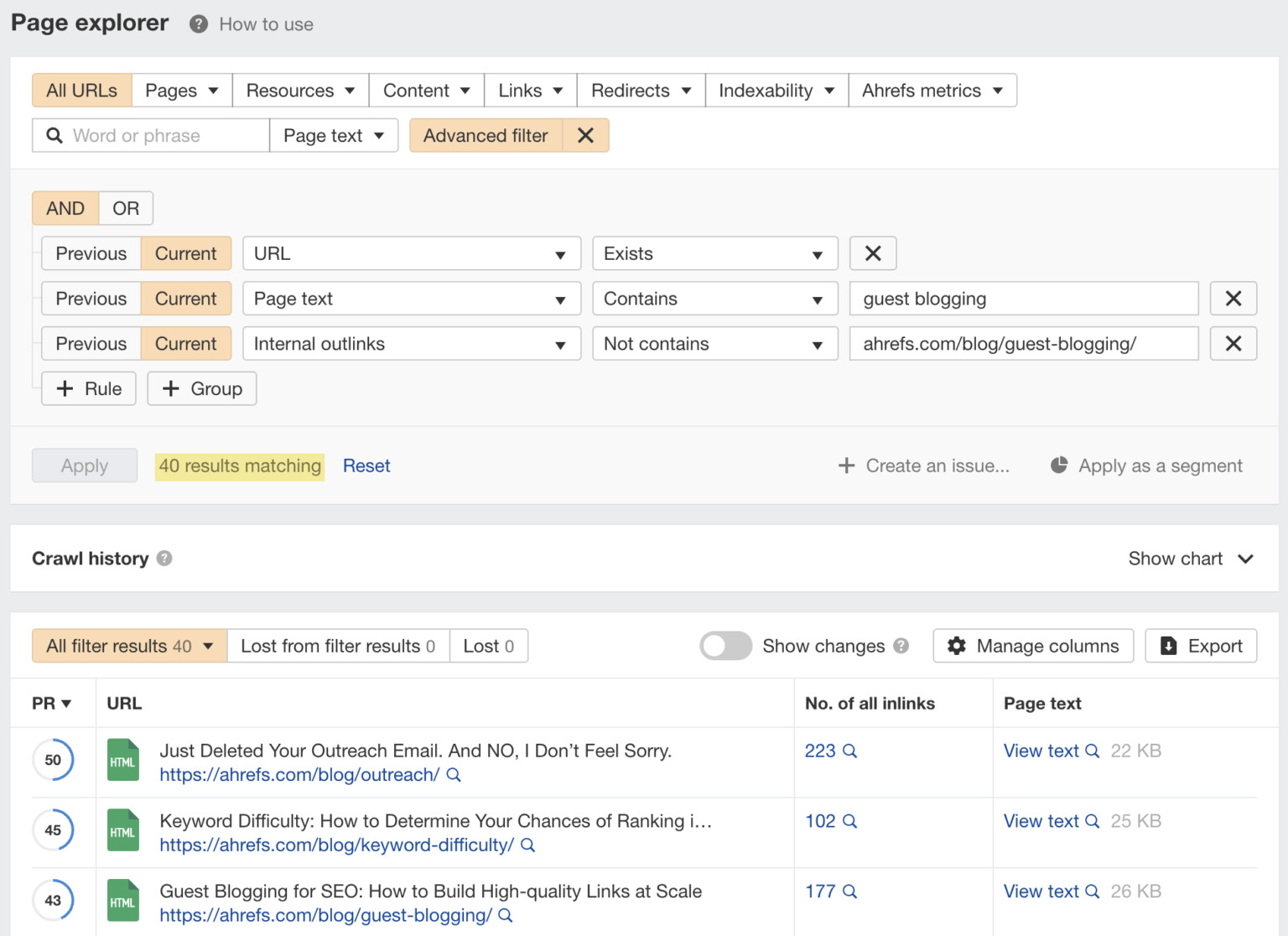Switch the URL rule to Previous

click(x=91, y=253)
